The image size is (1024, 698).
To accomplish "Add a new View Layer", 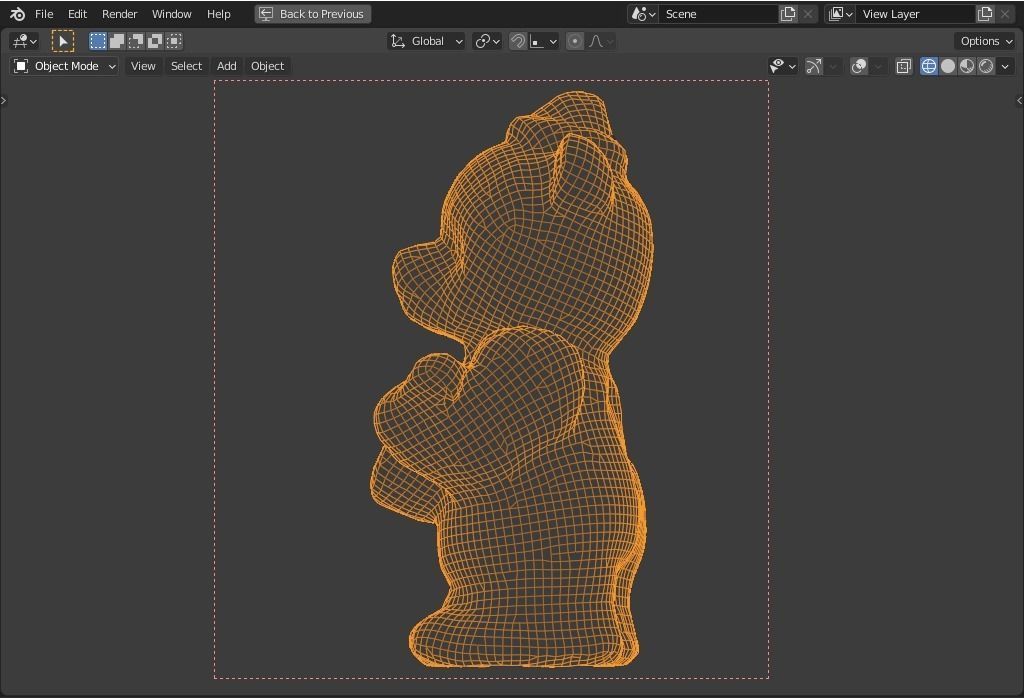I will pos(985,14).
